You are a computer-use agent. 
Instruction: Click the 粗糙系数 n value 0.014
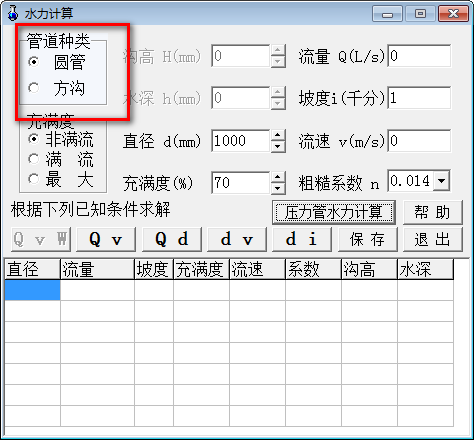pyautogui.click(x=411, y=181)
